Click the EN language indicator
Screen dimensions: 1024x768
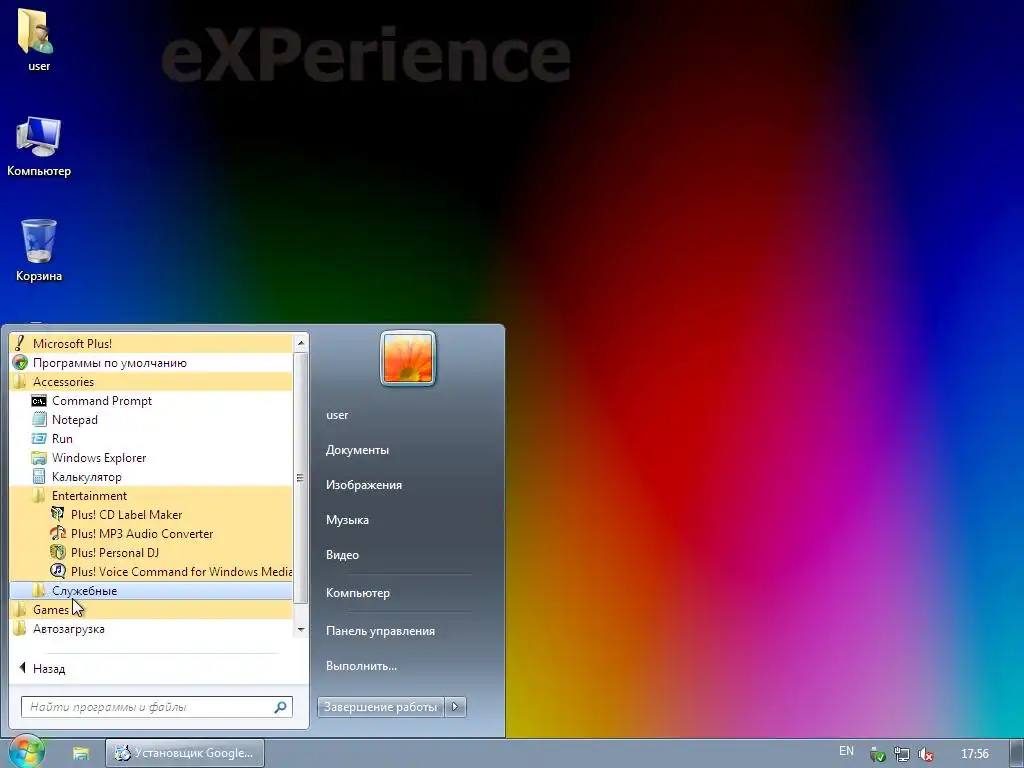(846, 751)
